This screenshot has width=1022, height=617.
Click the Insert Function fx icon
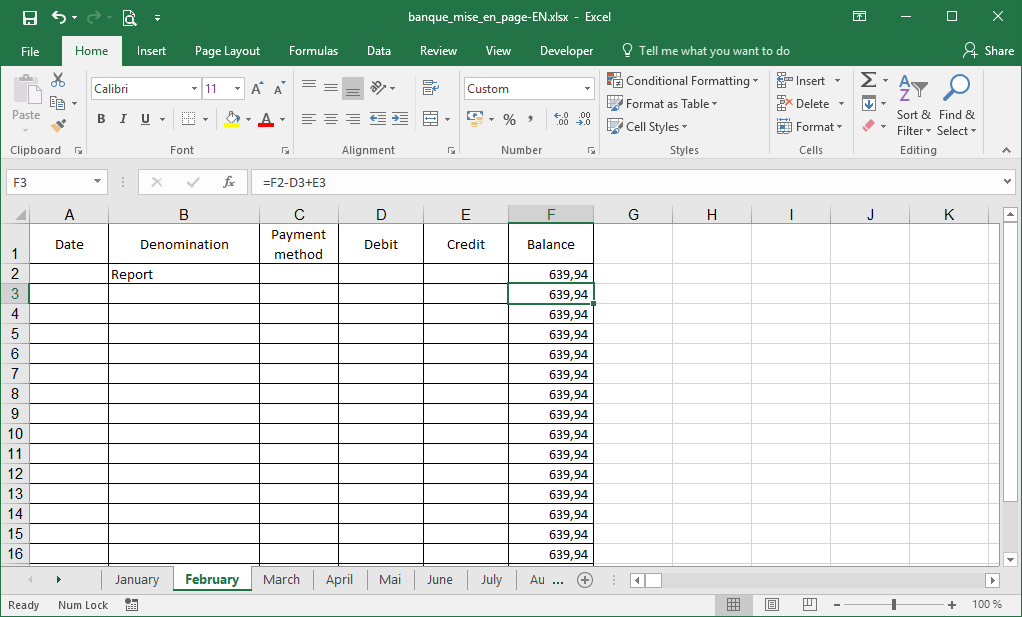click(229, 182)
